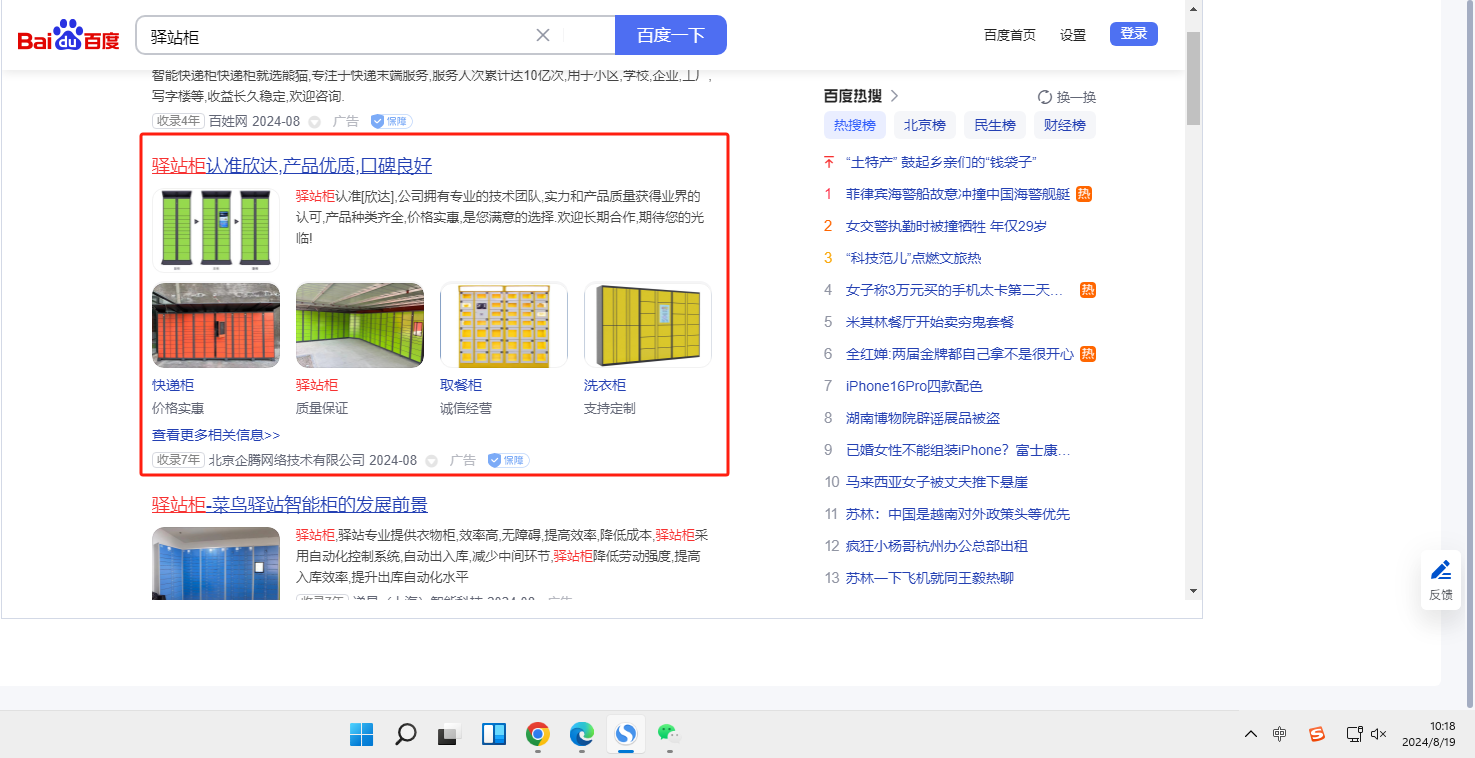Open the yellow 洗衣柜 thumbnail
Screen dimensions: 1475x758
point(648,325)
